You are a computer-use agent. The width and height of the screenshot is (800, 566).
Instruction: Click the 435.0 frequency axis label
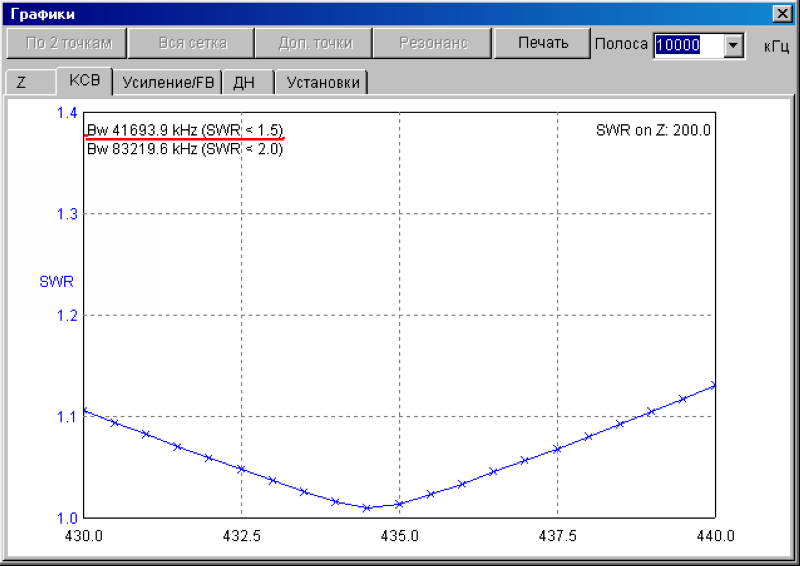point(399,535)
